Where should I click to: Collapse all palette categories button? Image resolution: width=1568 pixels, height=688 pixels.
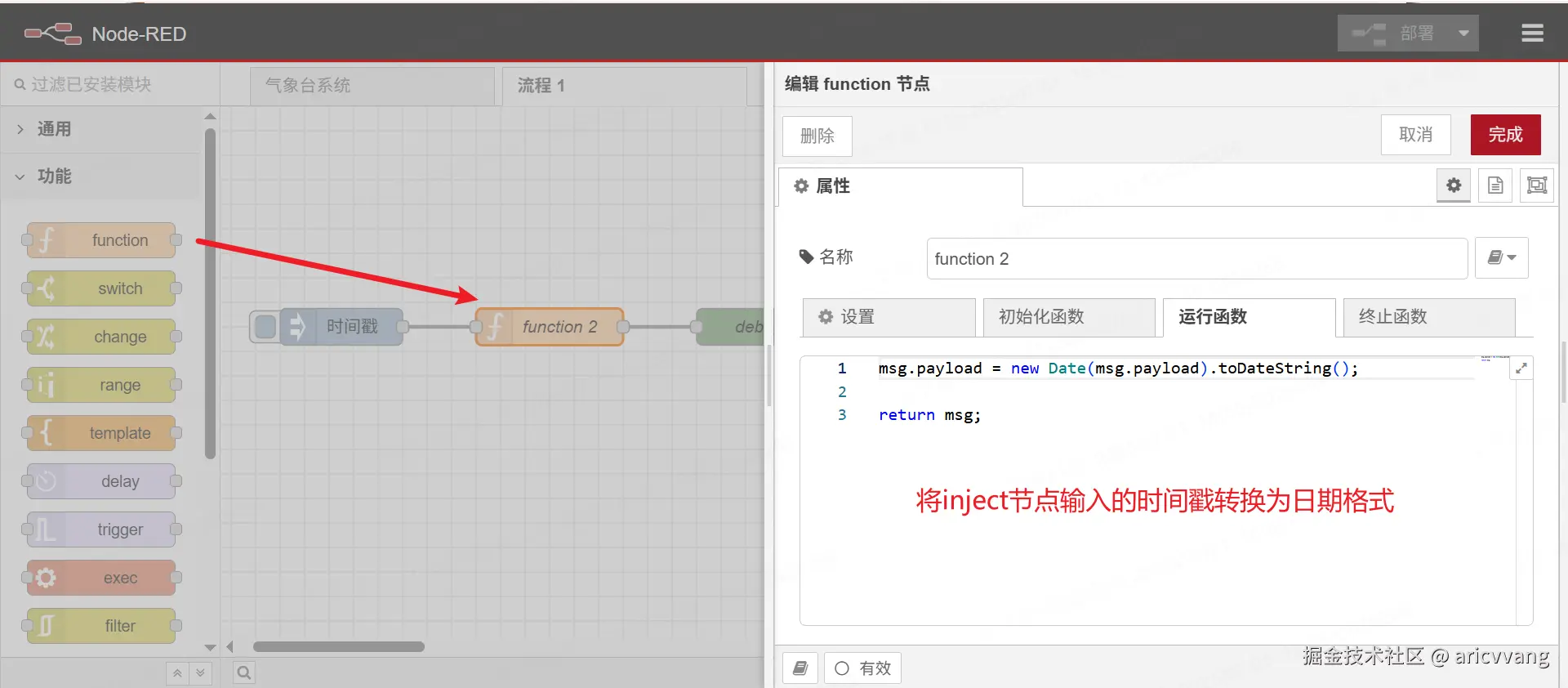tap(177, 673)
